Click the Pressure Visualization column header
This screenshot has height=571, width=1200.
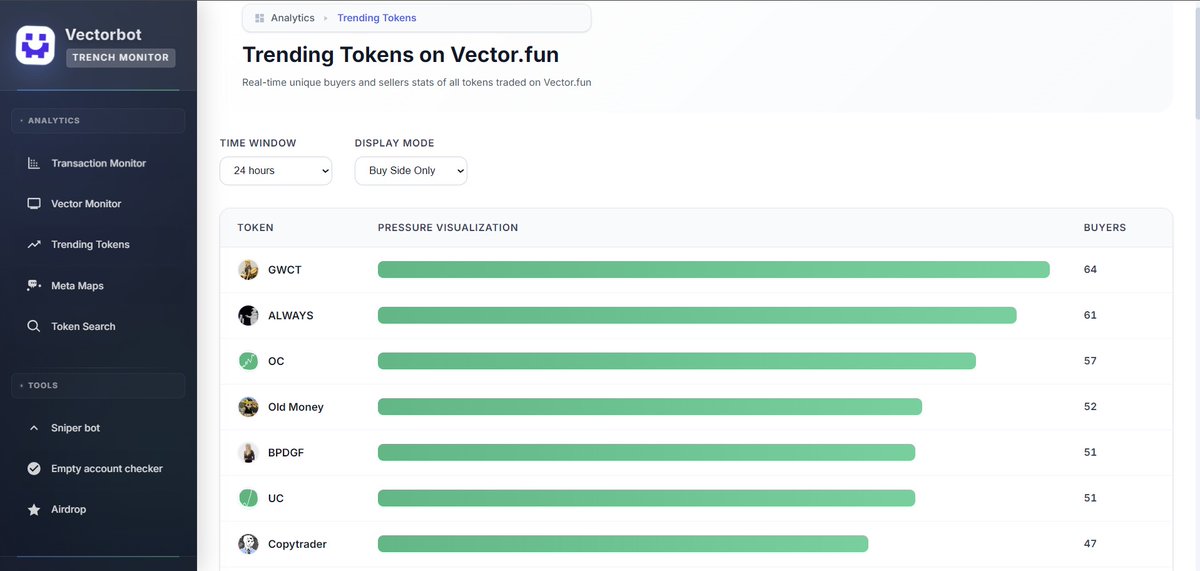pos(448,228)
